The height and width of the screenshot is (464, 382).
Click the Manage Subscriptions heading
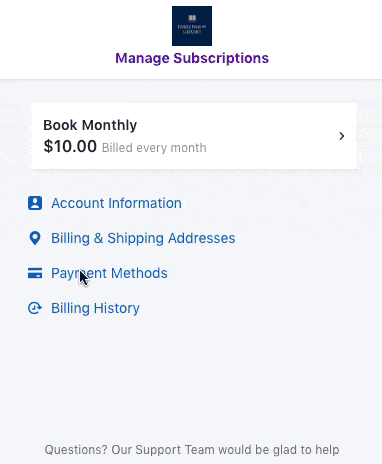coord(192,58)
